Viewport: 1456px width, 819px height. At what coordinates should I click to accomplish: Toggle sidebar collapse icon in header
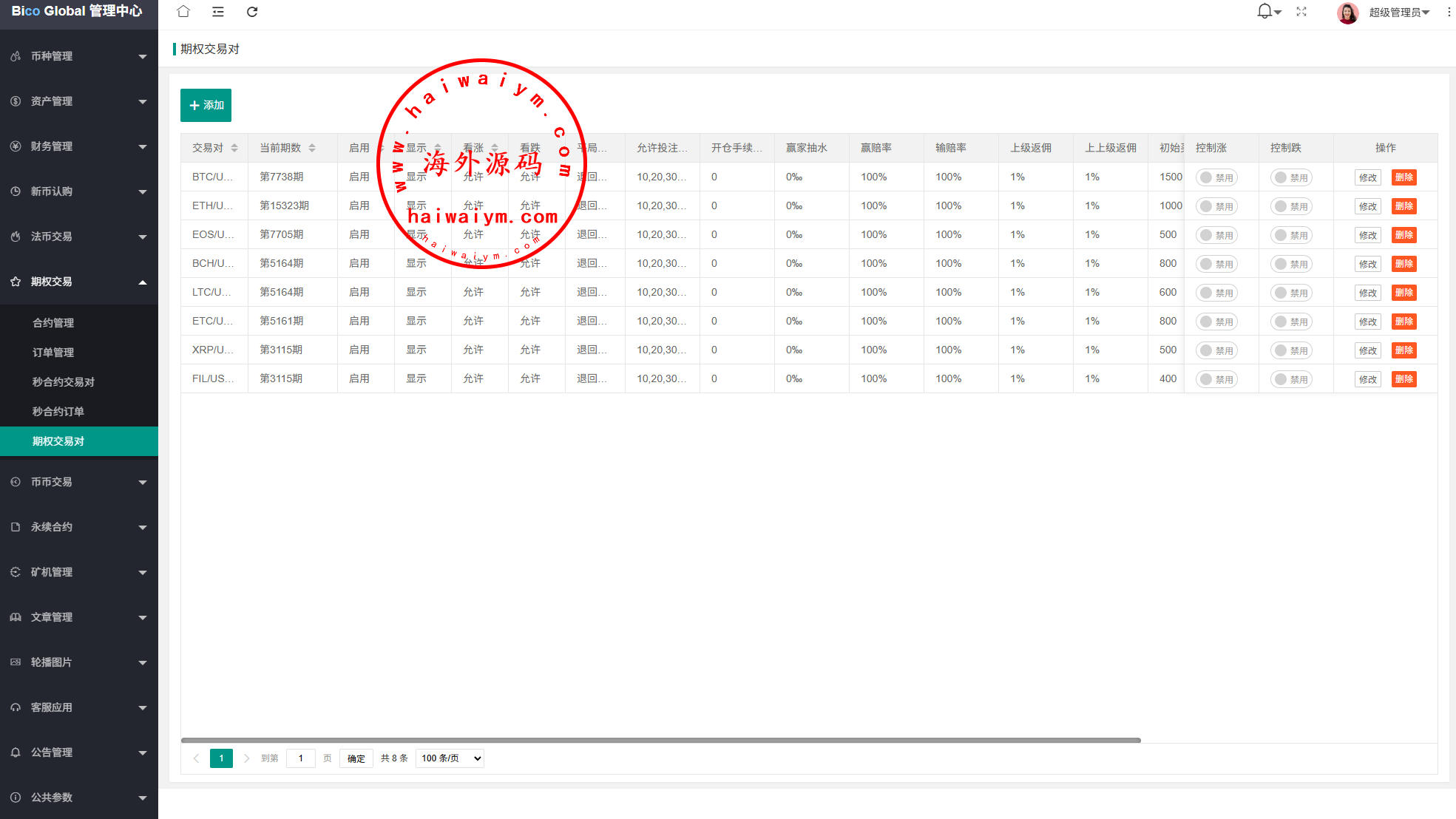tap(218, 12)
